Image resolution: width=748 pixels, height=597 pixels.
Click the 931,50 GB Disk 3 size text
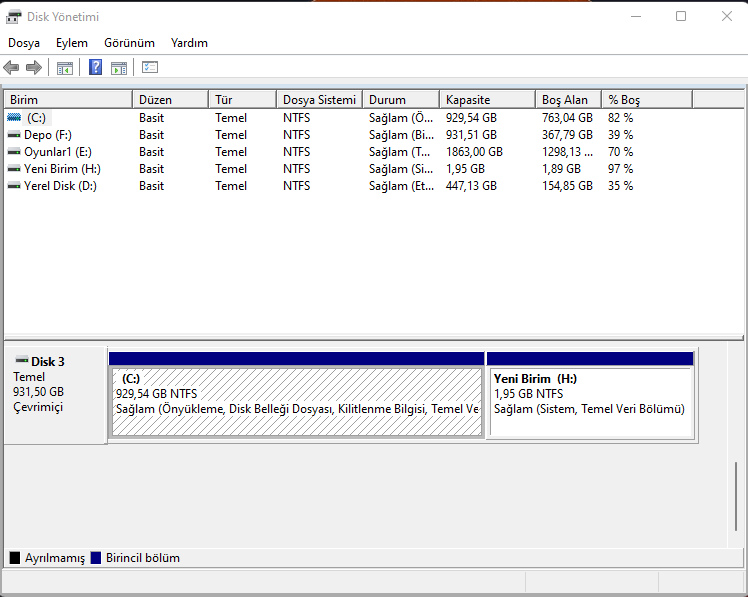tap(38, 392)
